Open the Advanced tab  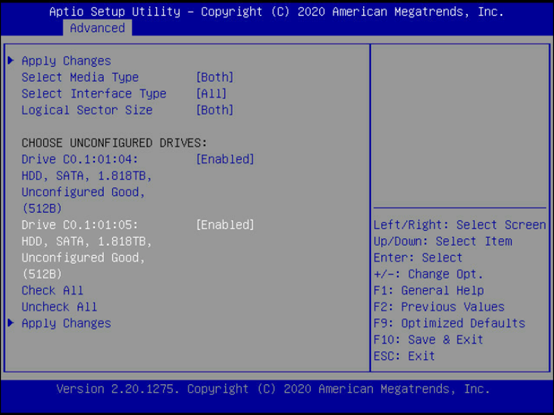(98, 28)
